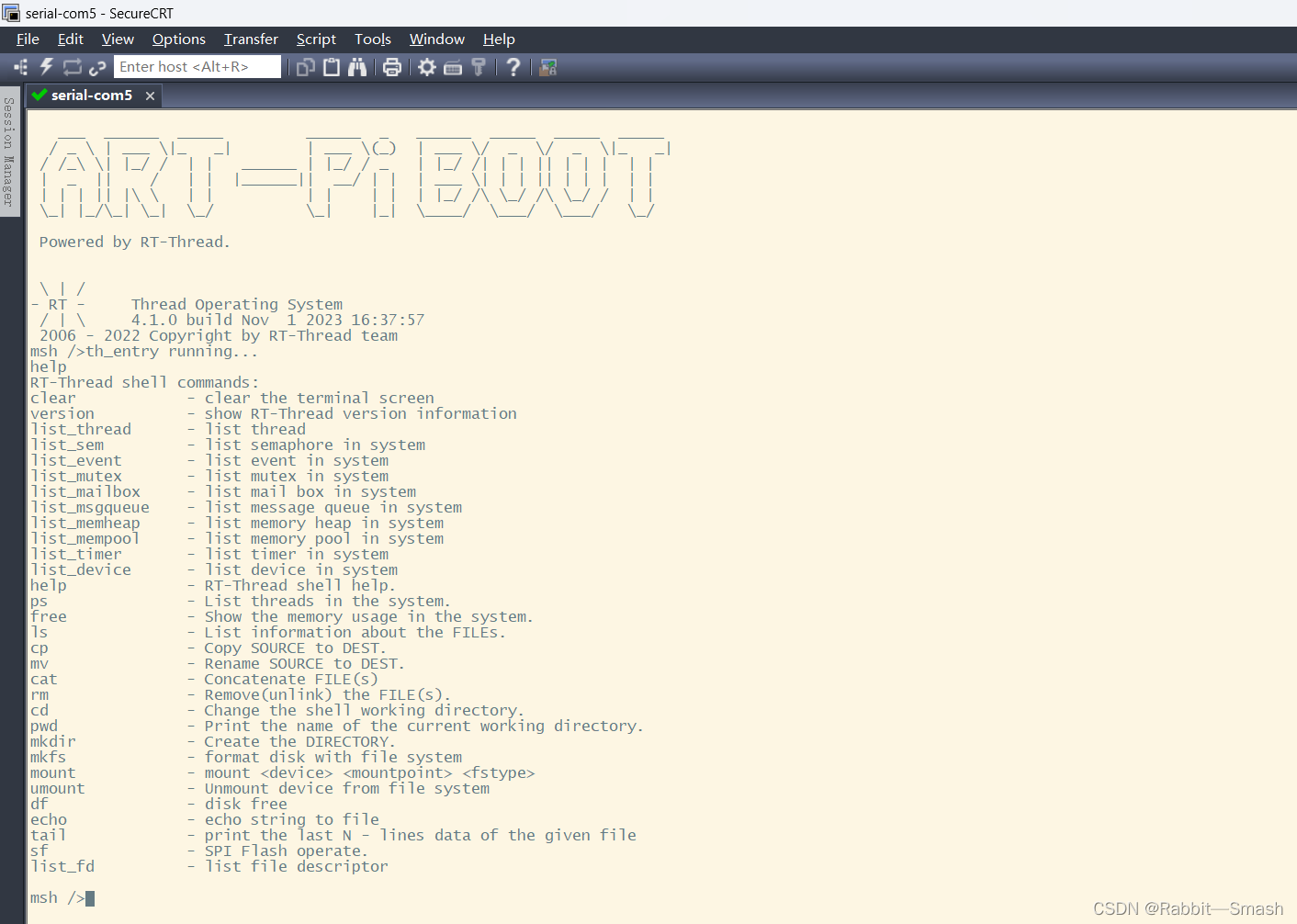Open the Window menu
The height and width of the screenshot is (924, 1297).
point(437,39)
